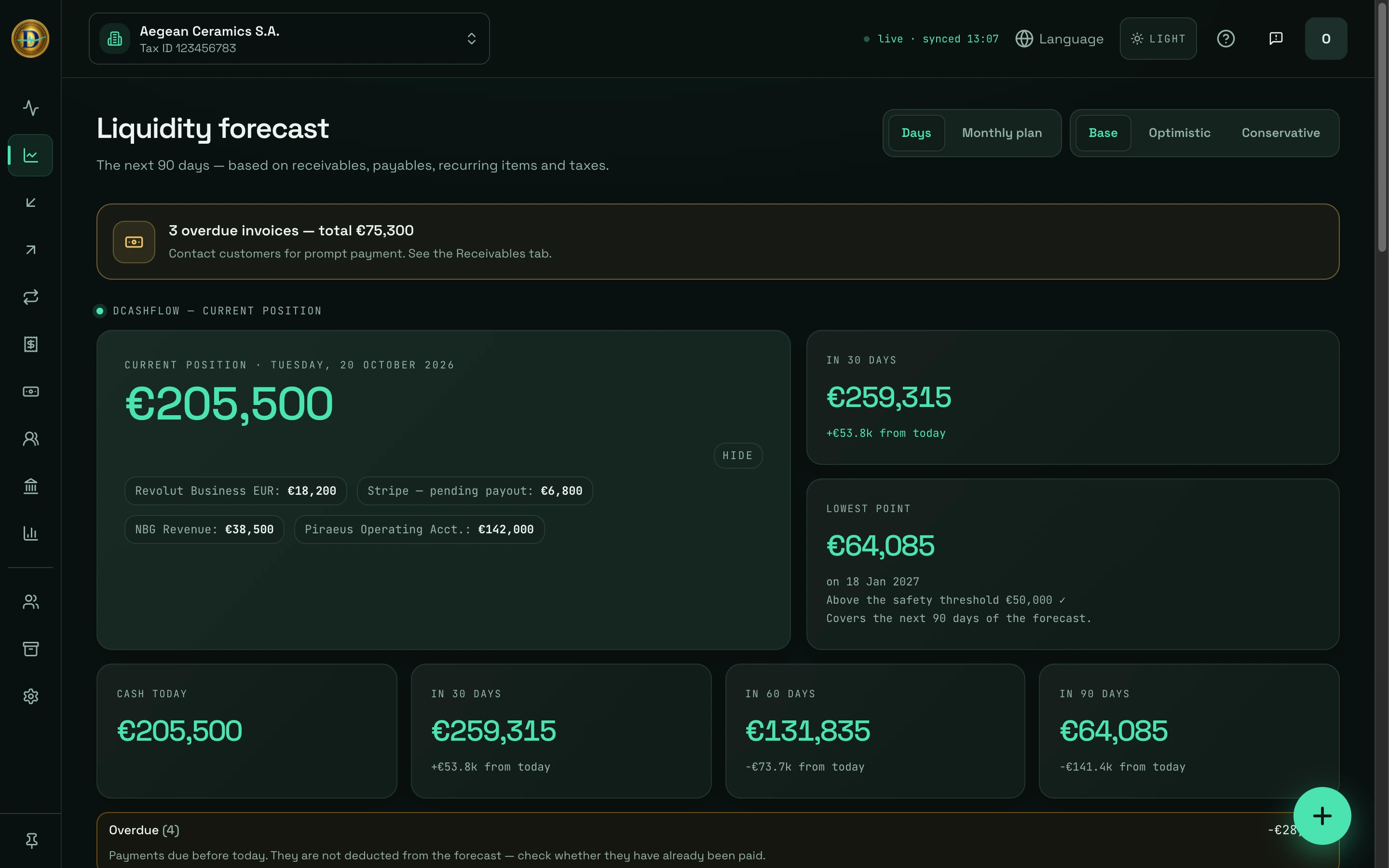Click the HIDE button on current position
The width and height of the screenshot is (1389, 868).
tap(737, 455)
